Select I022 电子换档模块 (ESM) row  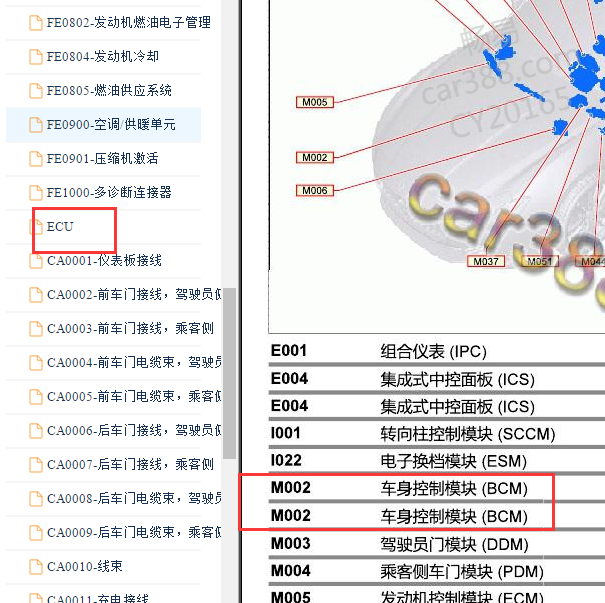pos(437,461)
